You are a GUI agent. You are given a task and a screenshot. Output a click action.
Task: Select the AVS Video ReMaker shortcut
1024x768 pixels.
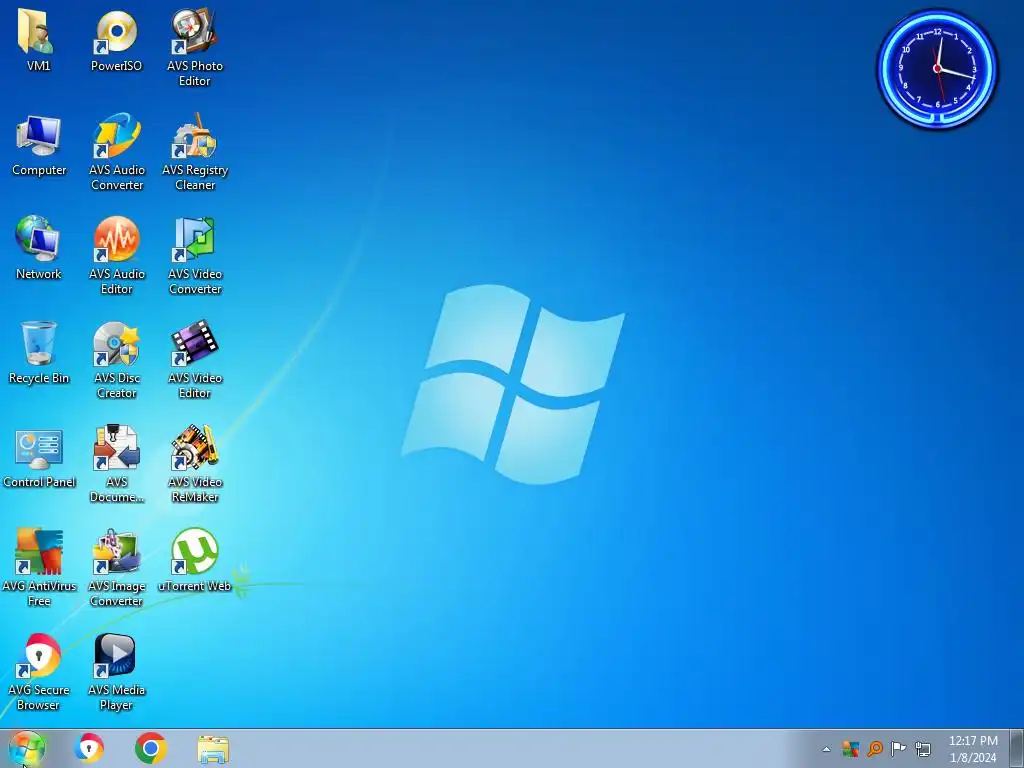tap(195, 464)
